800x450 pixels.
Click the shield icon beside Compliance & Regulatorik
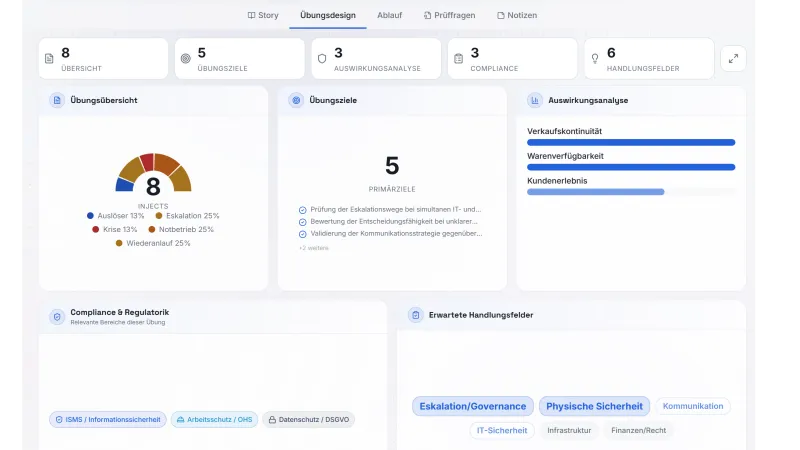click(57, 317)
